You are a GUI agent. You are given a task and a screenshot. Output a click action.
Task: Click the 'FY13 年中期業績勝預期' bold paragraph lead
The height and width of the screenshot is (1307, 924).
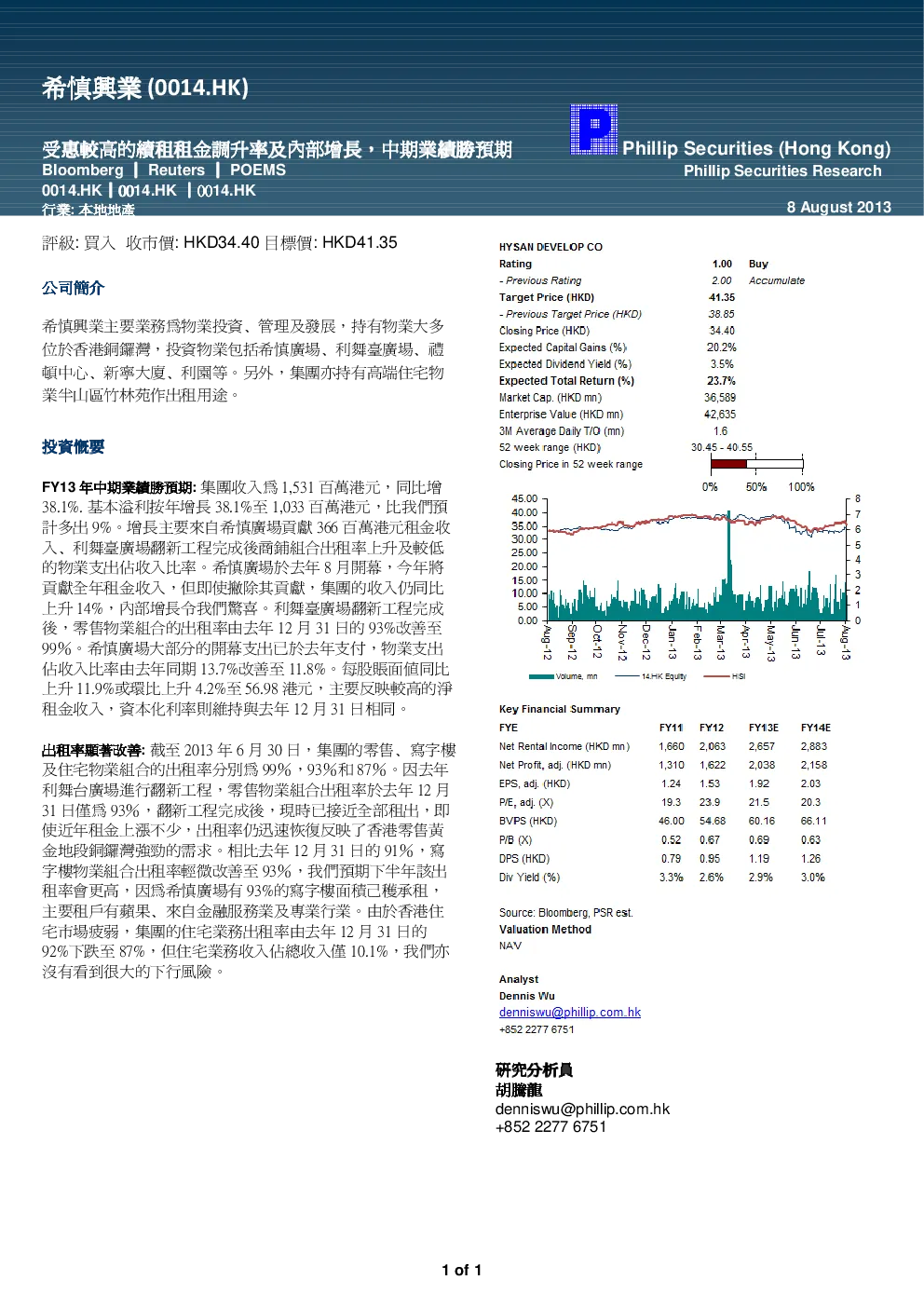pyautogui.click(x=118, y=487)
